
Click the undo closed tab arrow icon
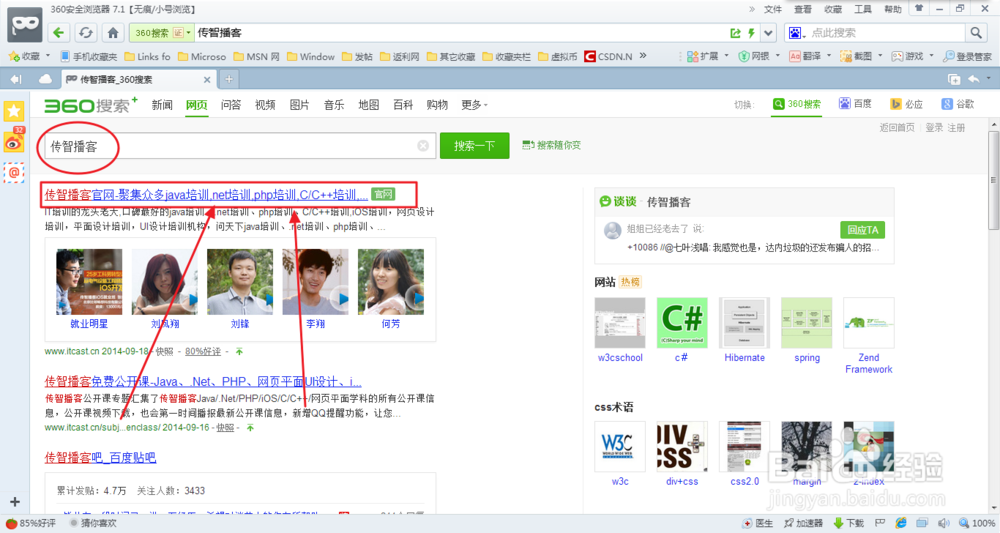coord(974,79)
